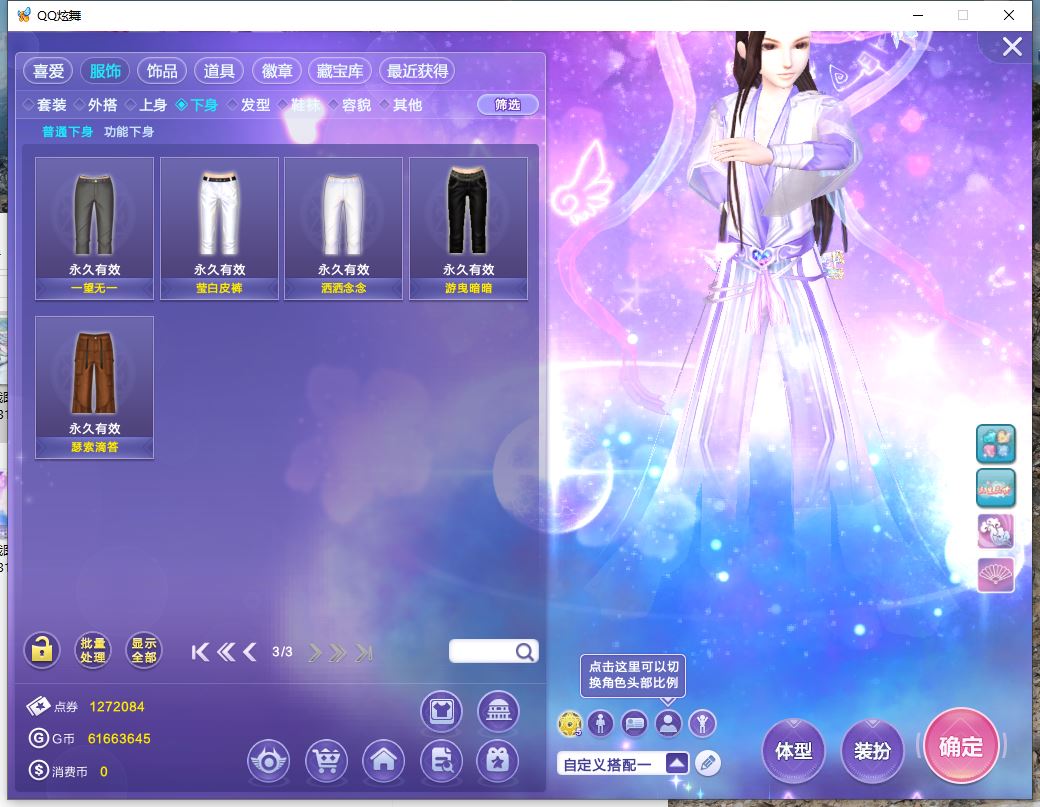The width and height of the screenshot is (1040, 807).
Task: Click the 显示全部 show all button
Action: (144, 650)
